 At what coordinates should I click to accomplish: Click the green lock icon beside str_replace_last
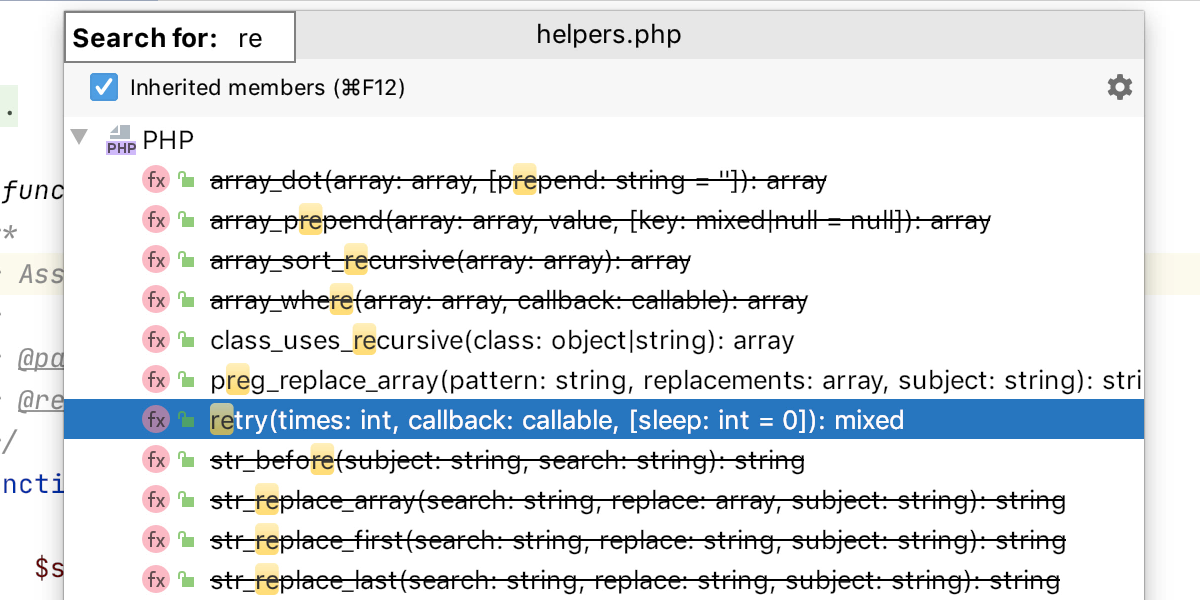pyautogui.click(x=185, y=580)
